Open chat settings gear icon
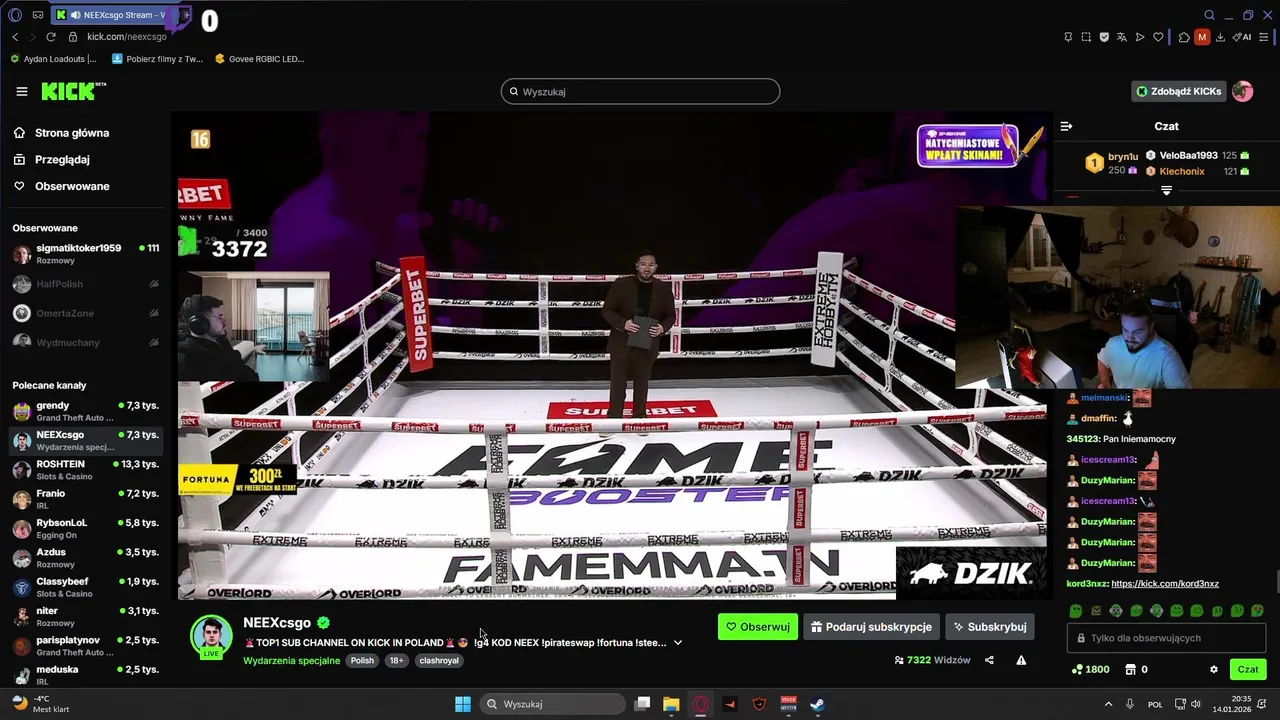The width and height of the screenshot is (1280, 720). click(1214, 670)
